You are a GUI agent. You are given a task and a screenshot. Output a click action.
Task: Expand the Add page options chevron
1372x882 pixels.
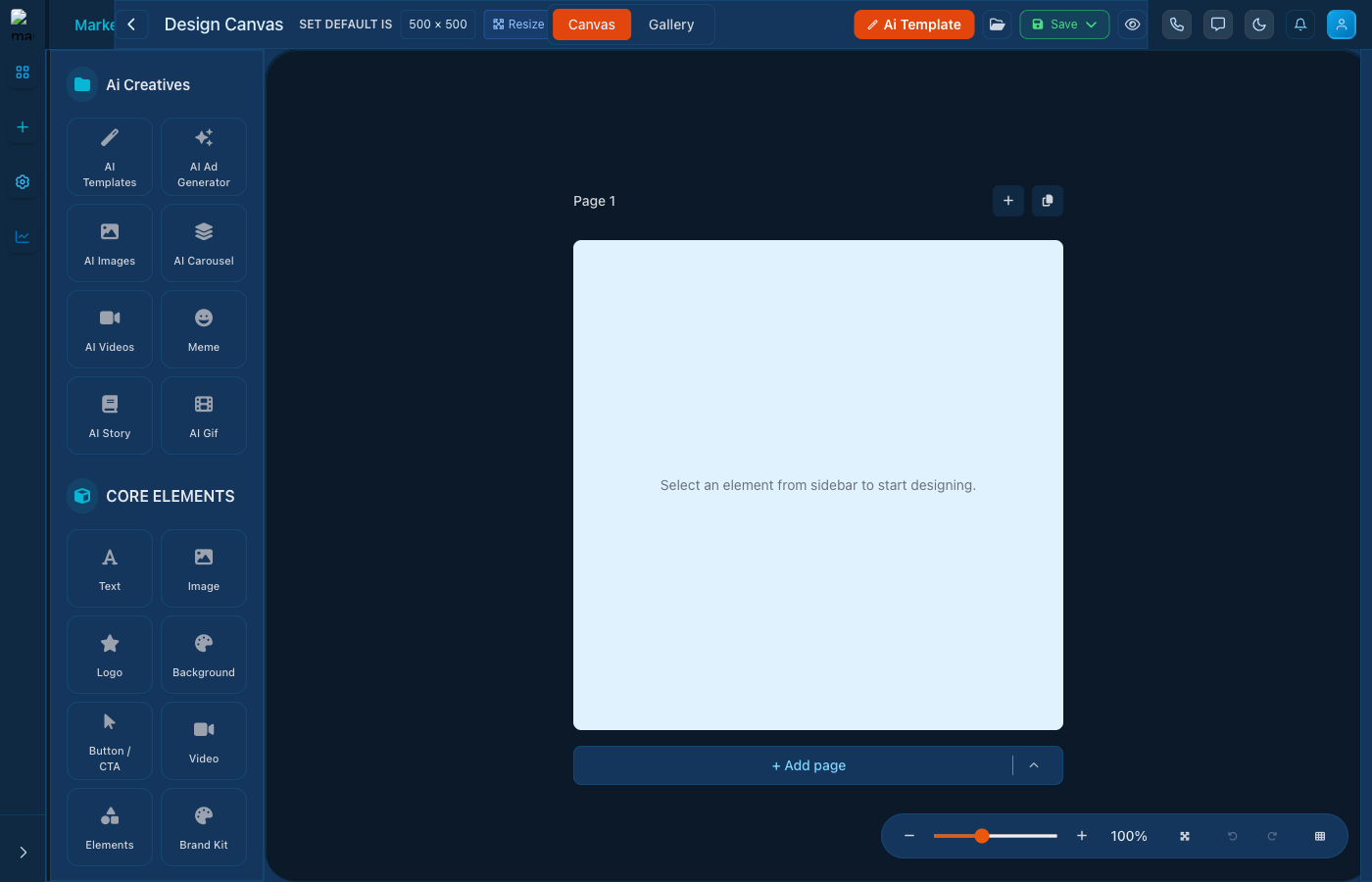(1034, 765)
